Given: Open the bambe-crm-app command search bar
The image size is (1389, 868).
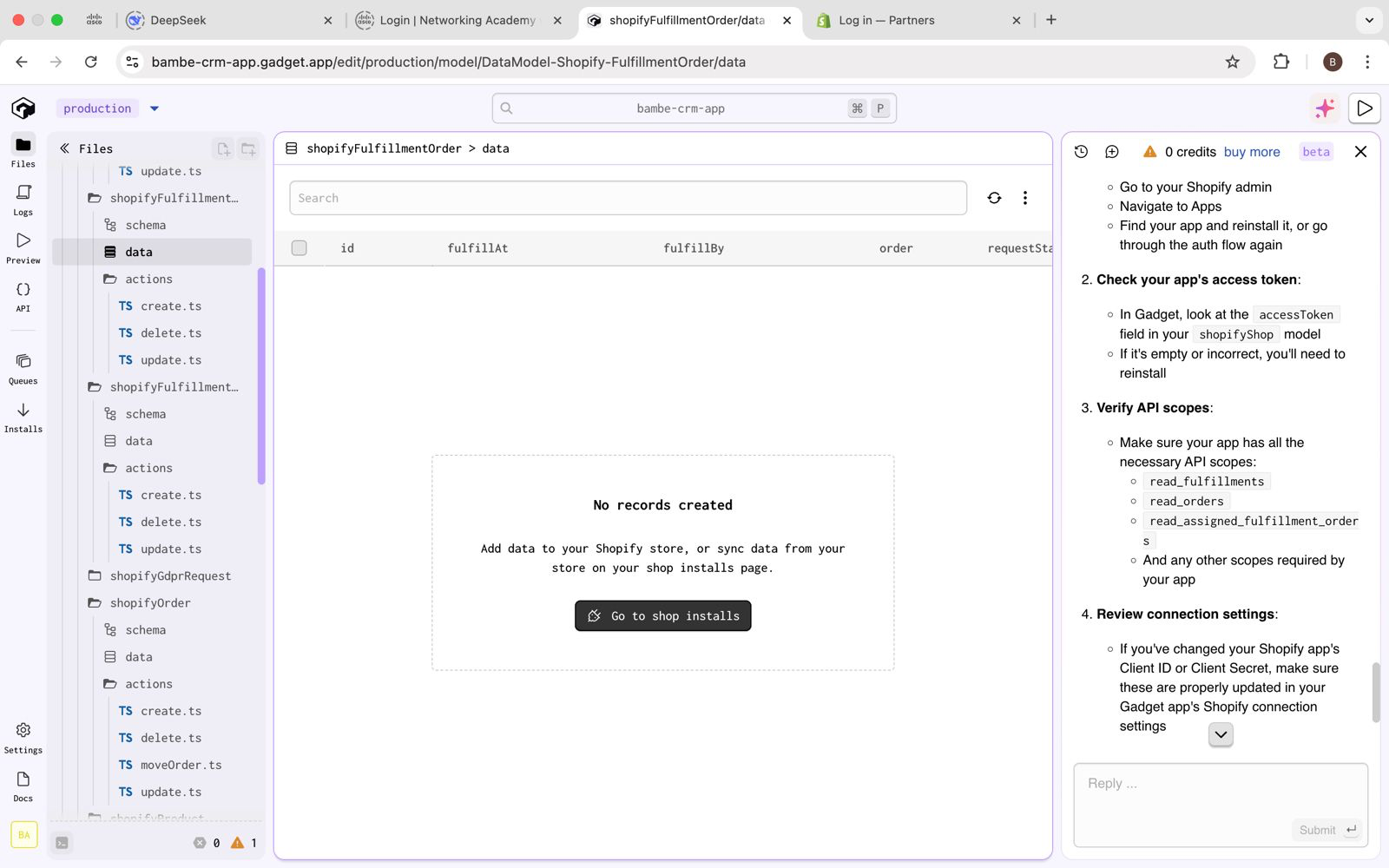Looking at the screenshot, I should pos(694,108).
